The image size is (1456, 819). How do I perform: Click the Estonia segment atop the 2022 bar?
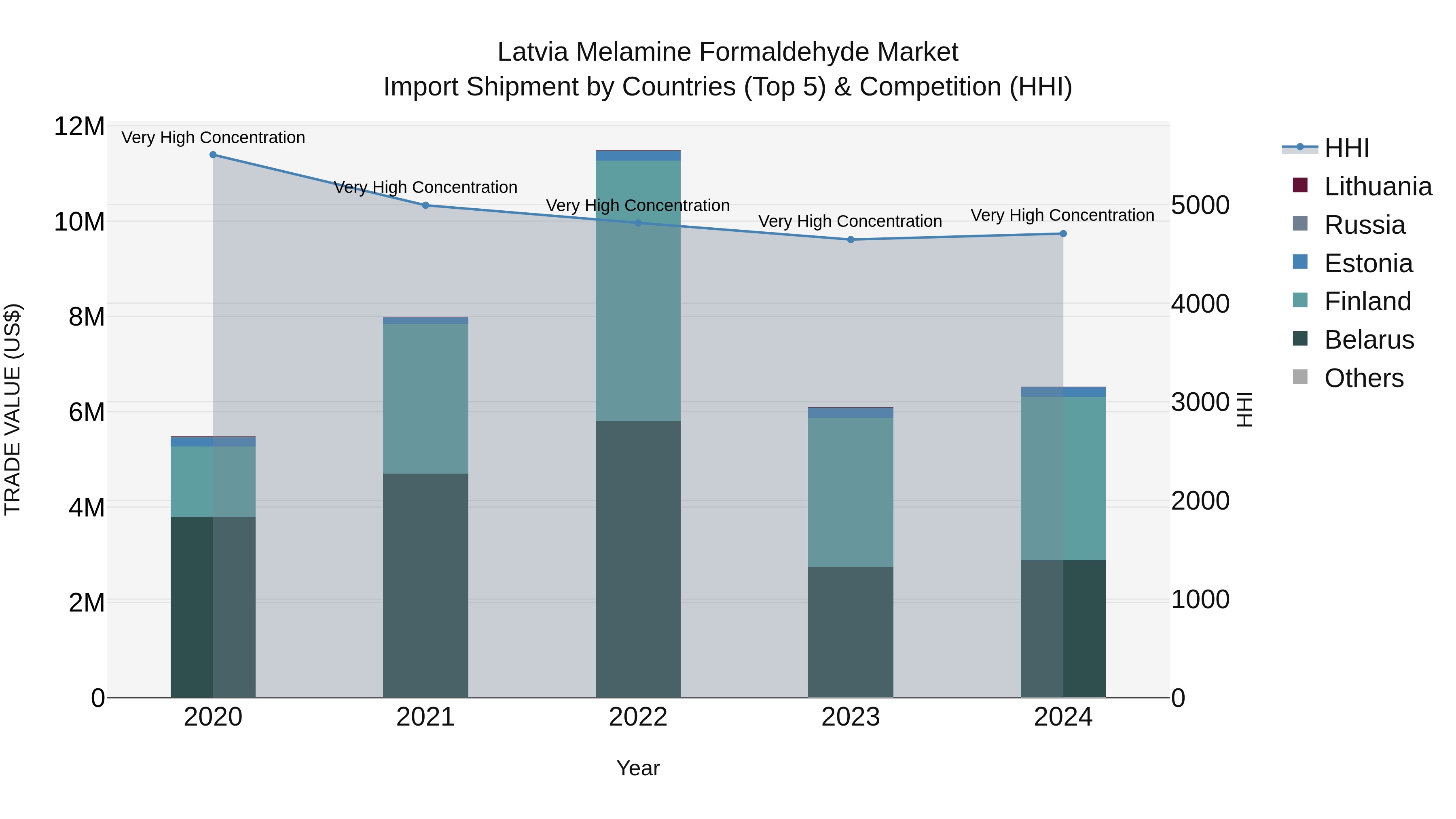coord(638,155)
